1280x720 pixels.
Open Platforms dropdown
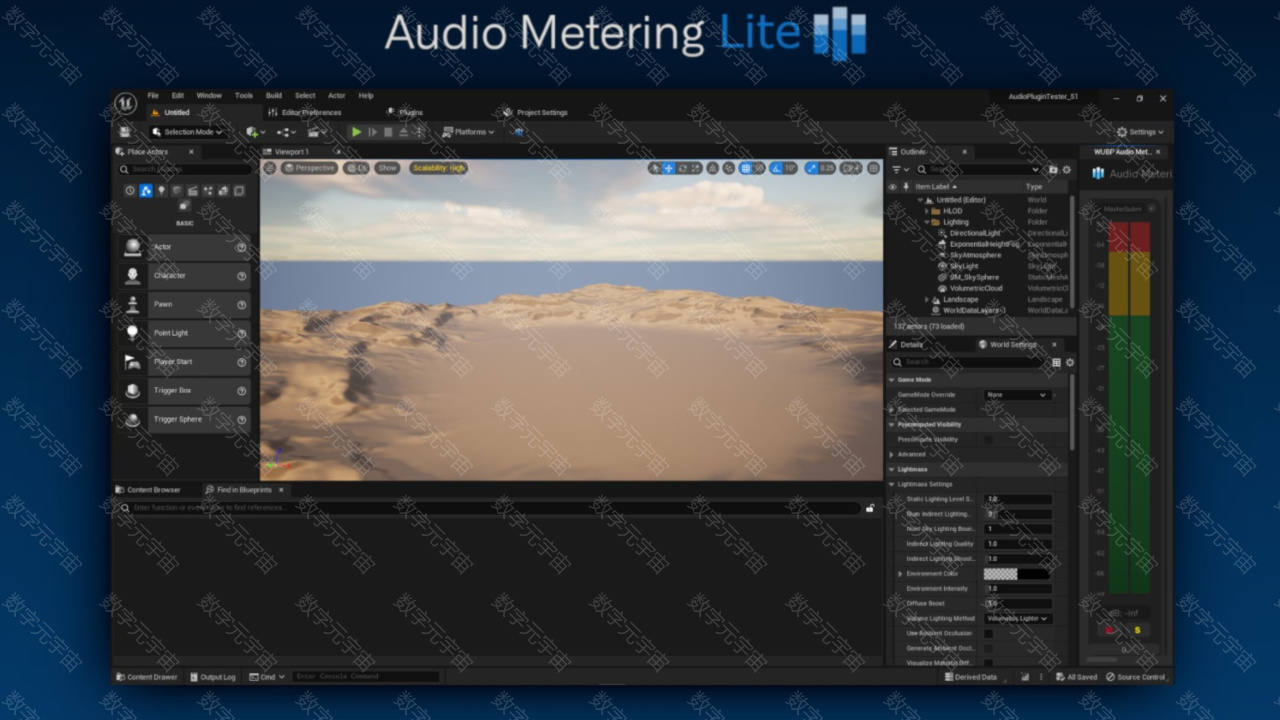tap(469, 132)
